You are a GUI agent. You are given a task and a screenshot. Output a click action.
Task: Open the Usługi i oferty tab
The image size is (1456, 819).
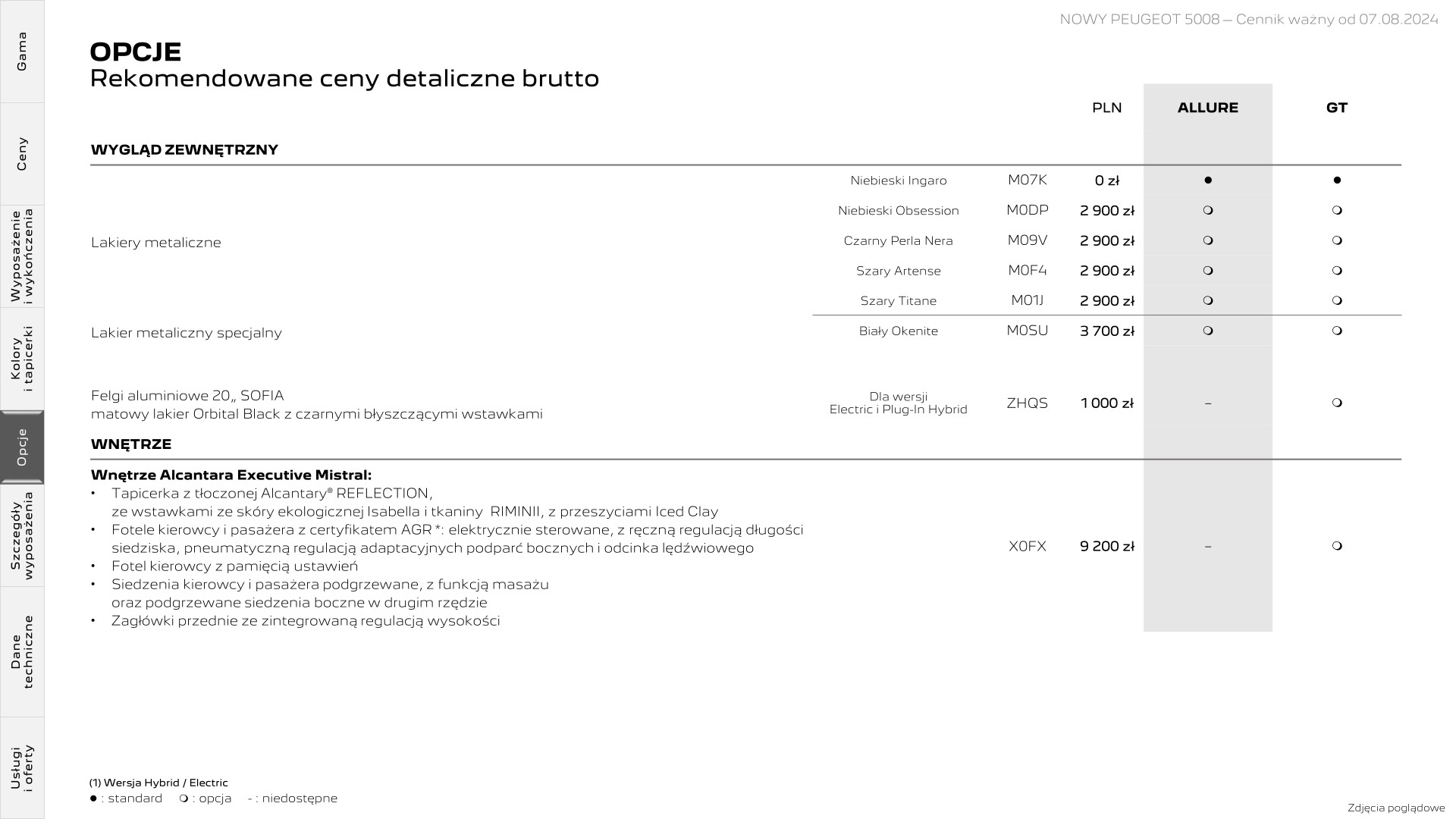tap(22, 767)
